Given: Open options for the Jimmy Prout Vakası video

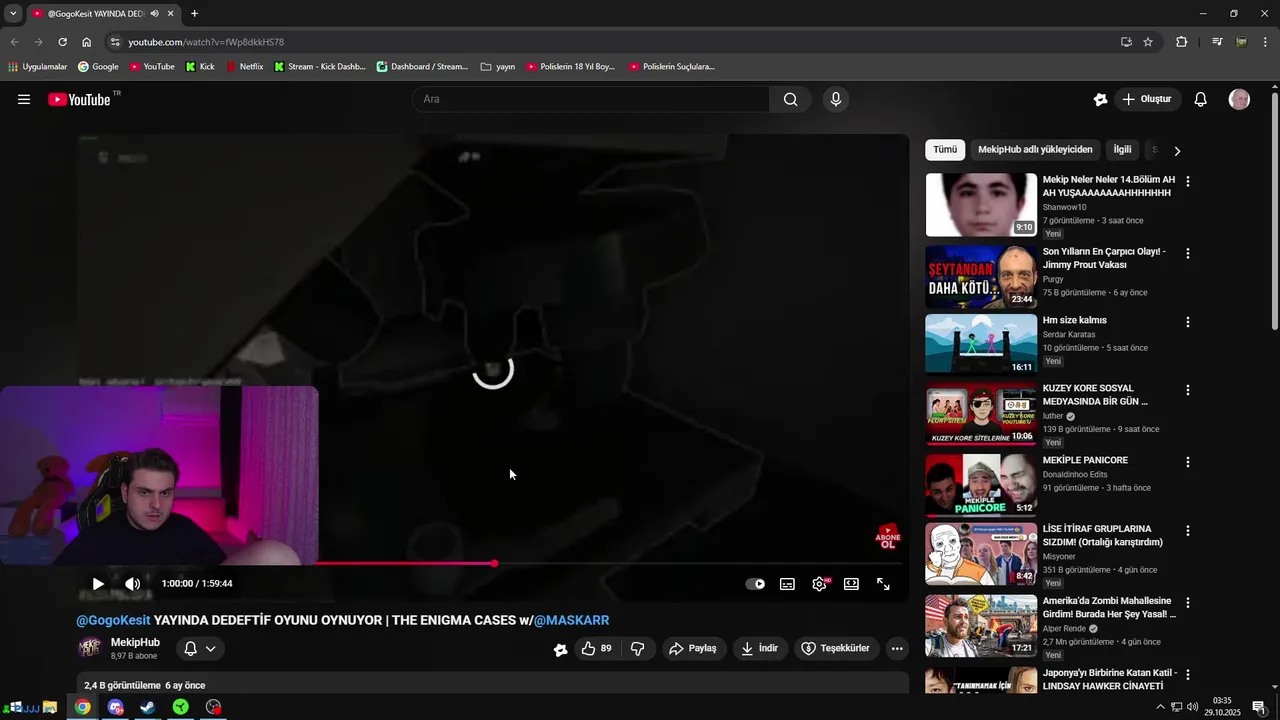Looking at the screenshot, I should click(1188, 254).
